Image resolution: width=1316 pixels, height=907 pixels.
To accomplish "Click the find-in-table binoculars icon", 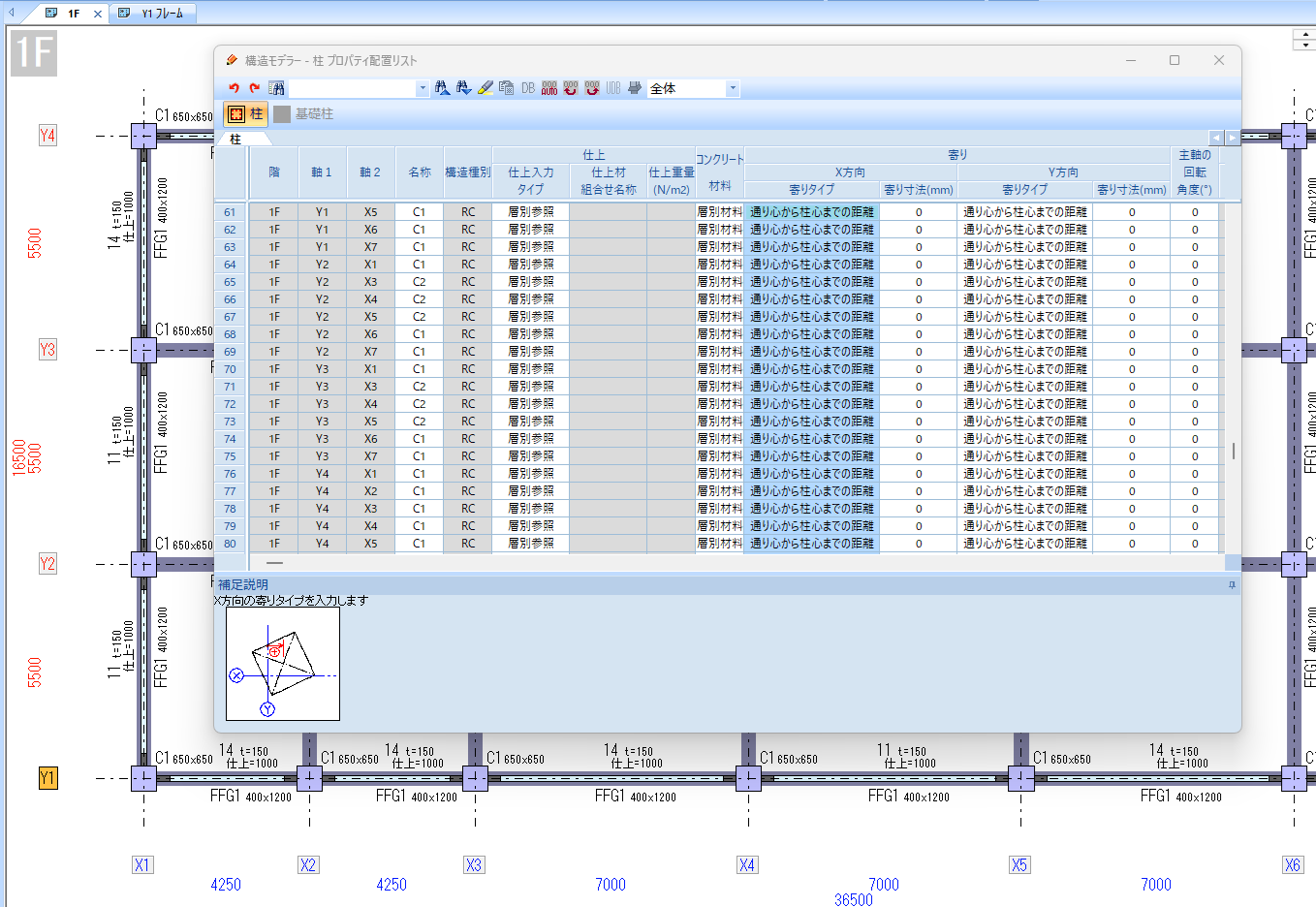I will click(276, 88).
